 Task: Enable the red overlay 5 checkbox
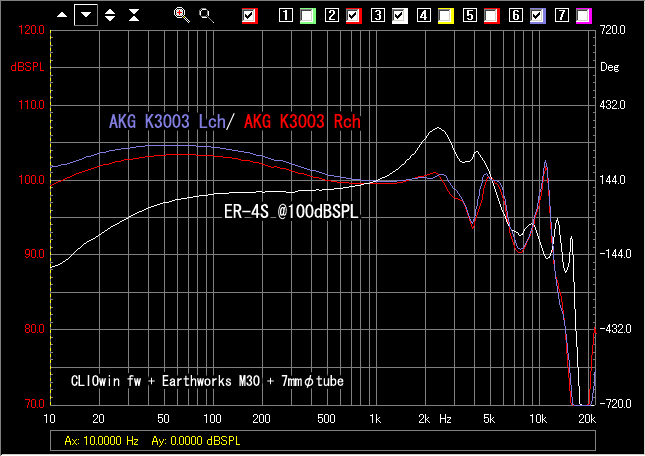point(492,16)
